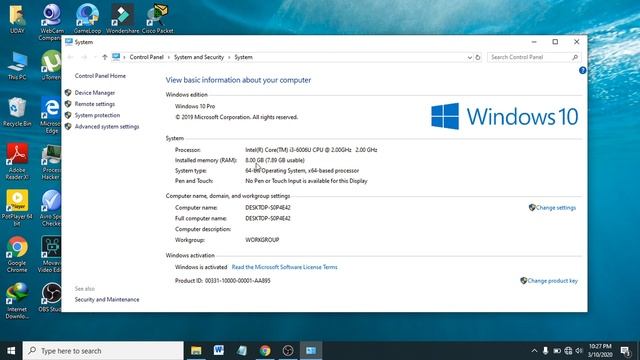
Task: Select the UDAY folder on desktop
Action: coord(17,19)
